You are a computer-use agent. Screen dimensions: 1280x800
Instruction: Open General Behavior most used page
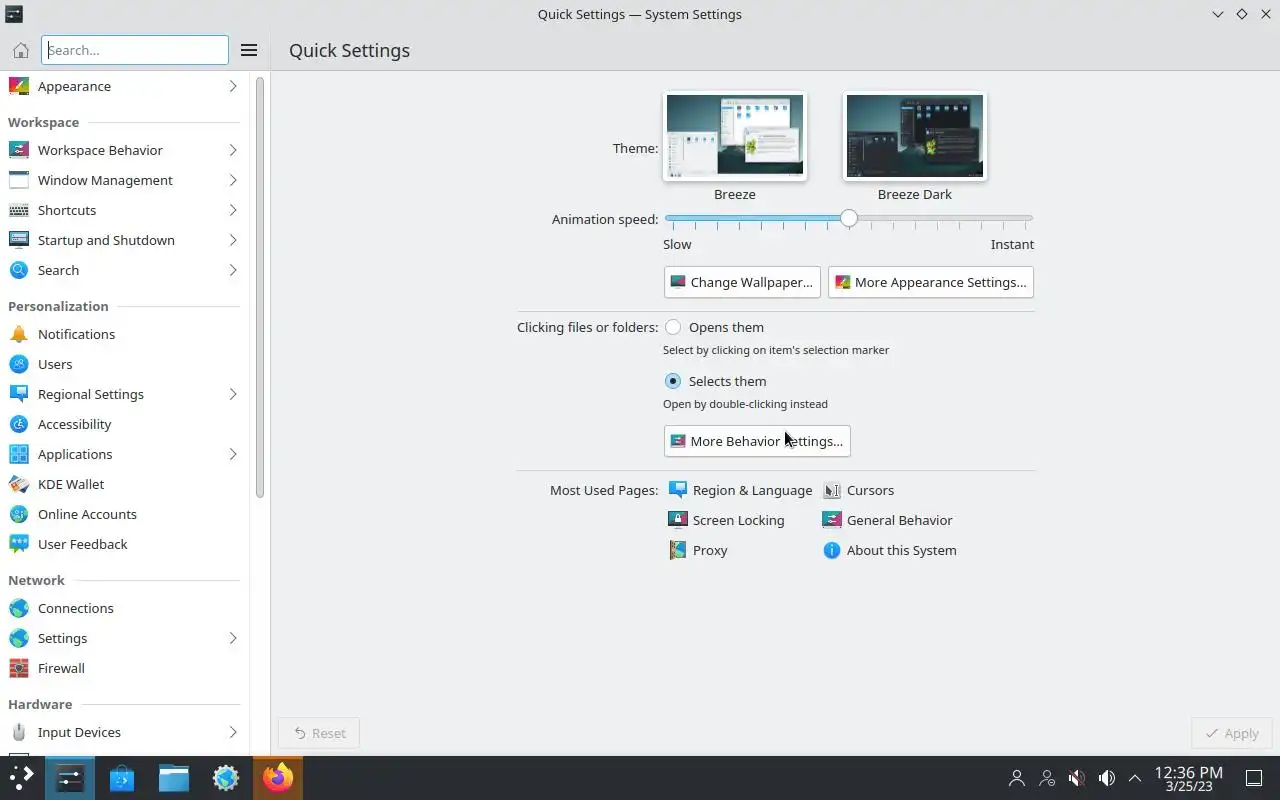[x=887, y=520]
